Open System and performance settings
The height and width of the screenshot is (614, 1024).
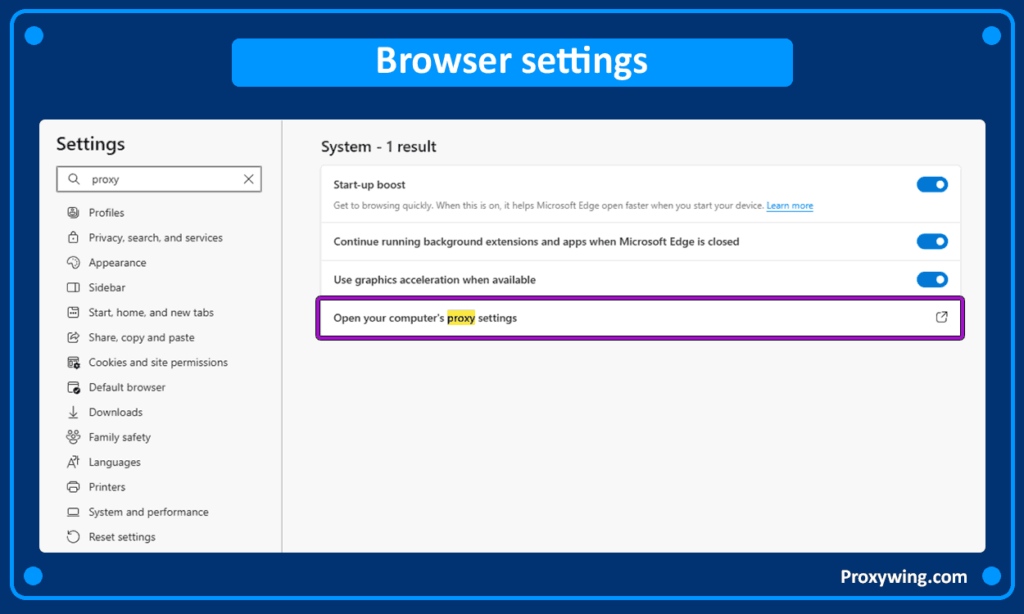pos(148,512)
